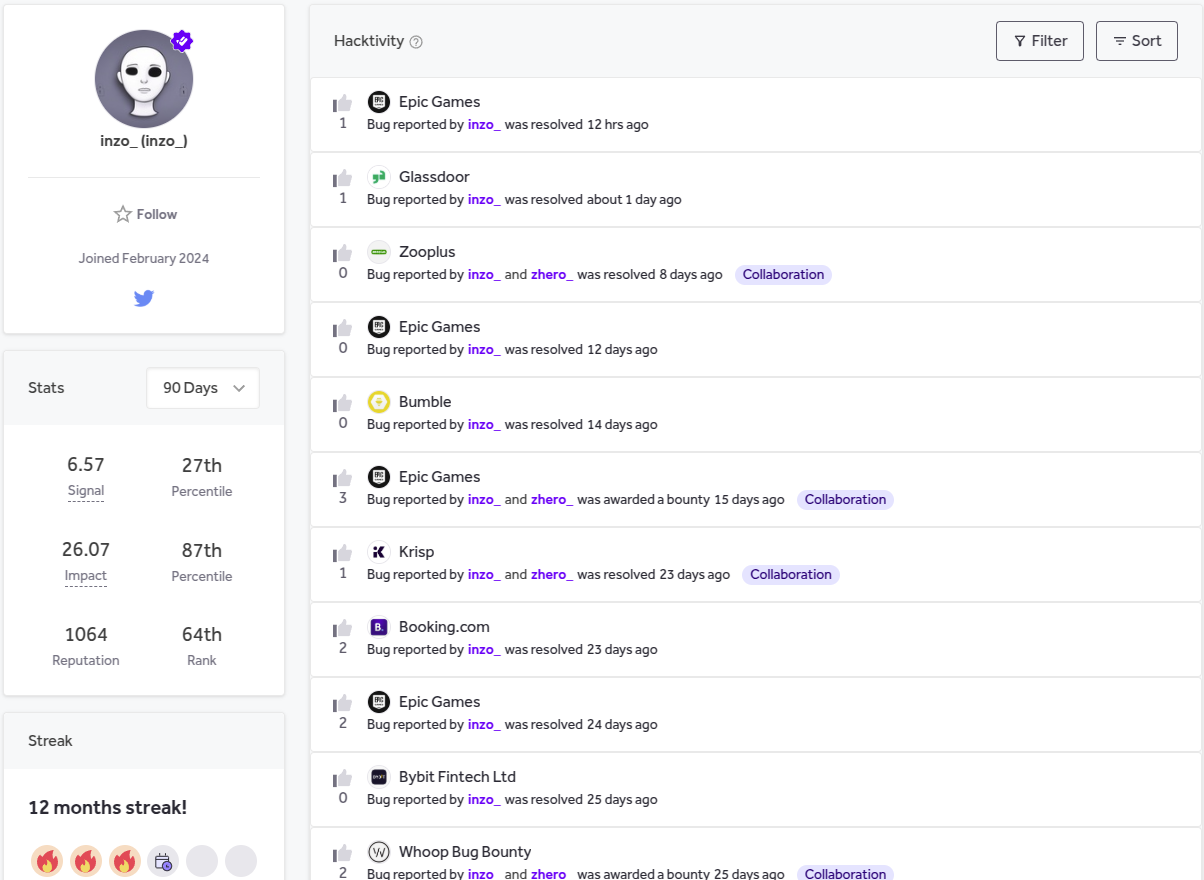1204x880 pixels.
Task: Open the Krisp program link
Action: (x=416, y=552)
